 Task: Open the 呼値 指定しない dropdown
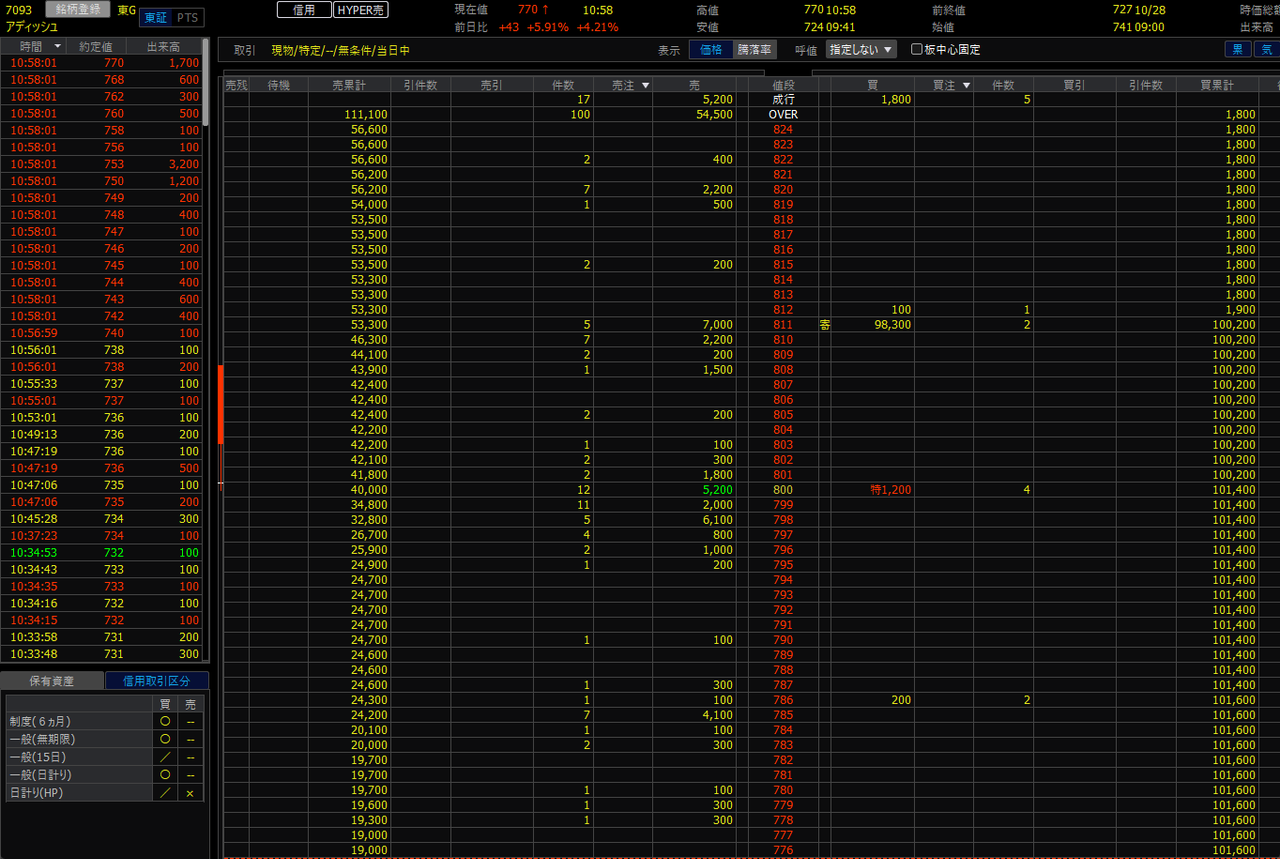coord(861,49)
